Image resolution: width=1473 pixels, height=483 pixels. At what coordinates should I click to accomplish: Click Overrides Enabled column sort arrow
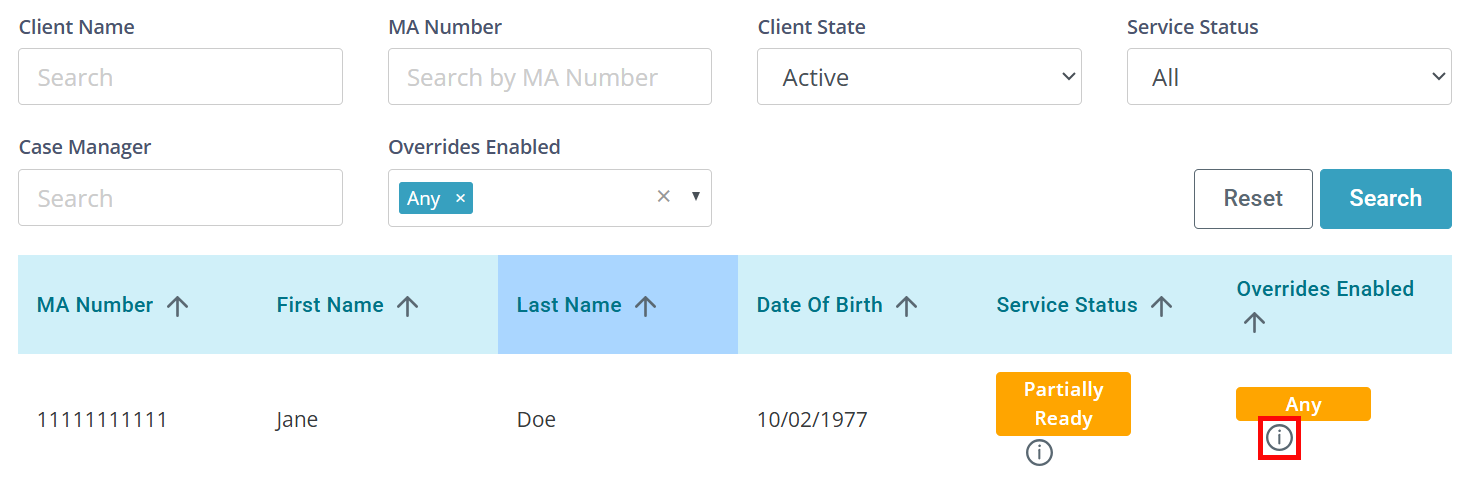click(x=1254, y=322)
